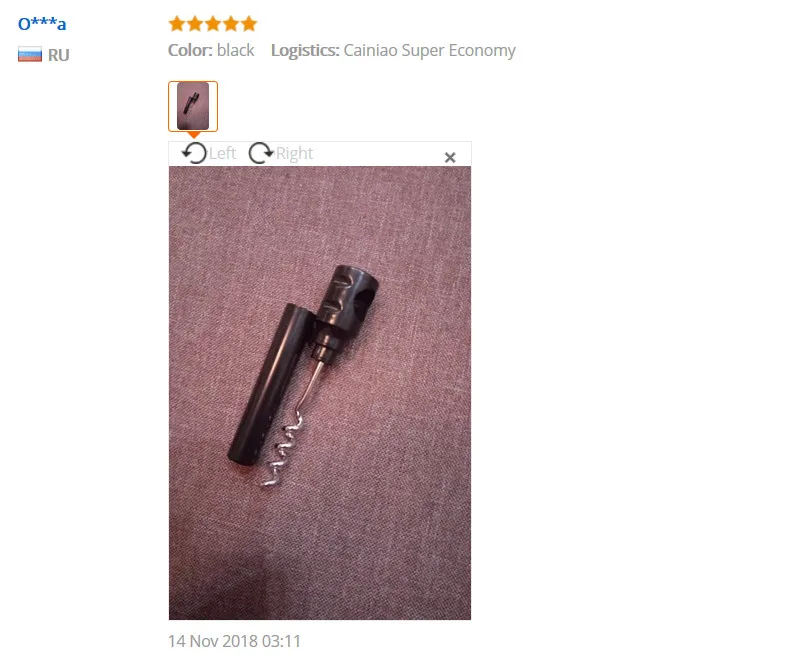Click the second orange rating star

pos(195,24)
